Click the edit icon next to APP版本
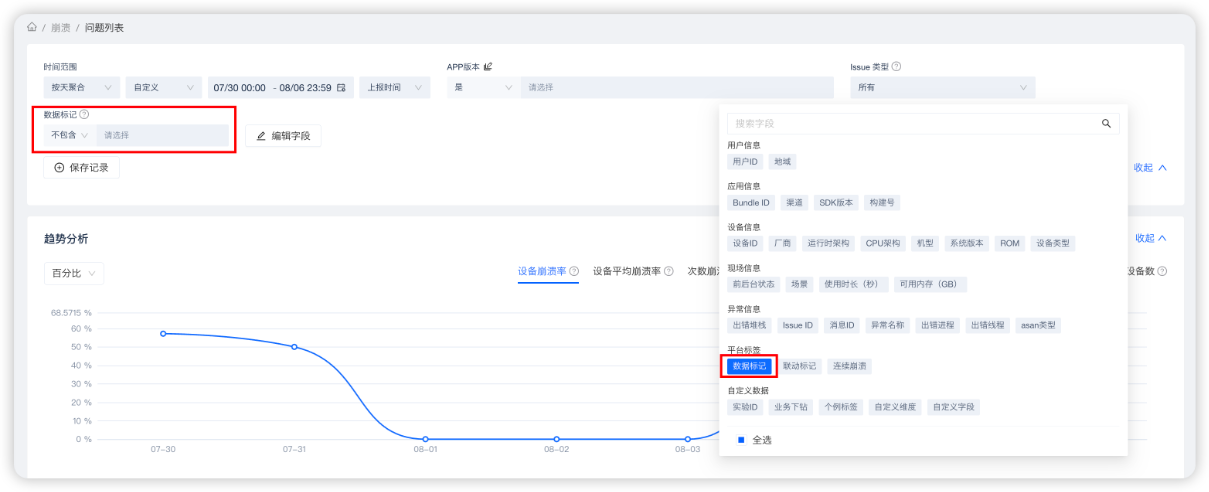The image size is (1209, 492). [x=488, y=67]
